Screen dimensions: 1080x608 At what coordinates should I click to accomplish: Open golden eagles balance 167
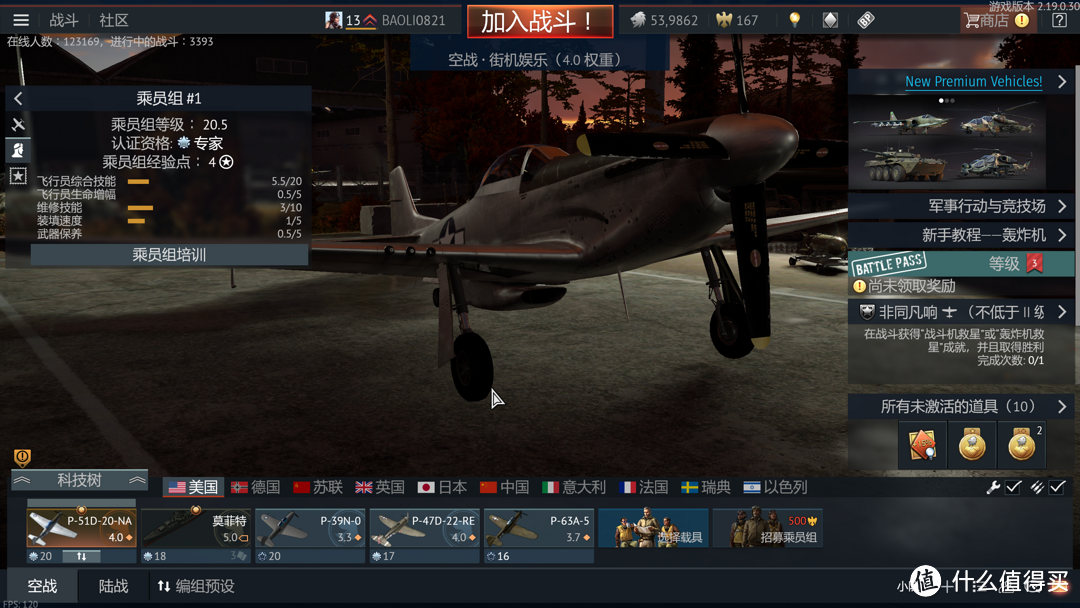[737, 20]
